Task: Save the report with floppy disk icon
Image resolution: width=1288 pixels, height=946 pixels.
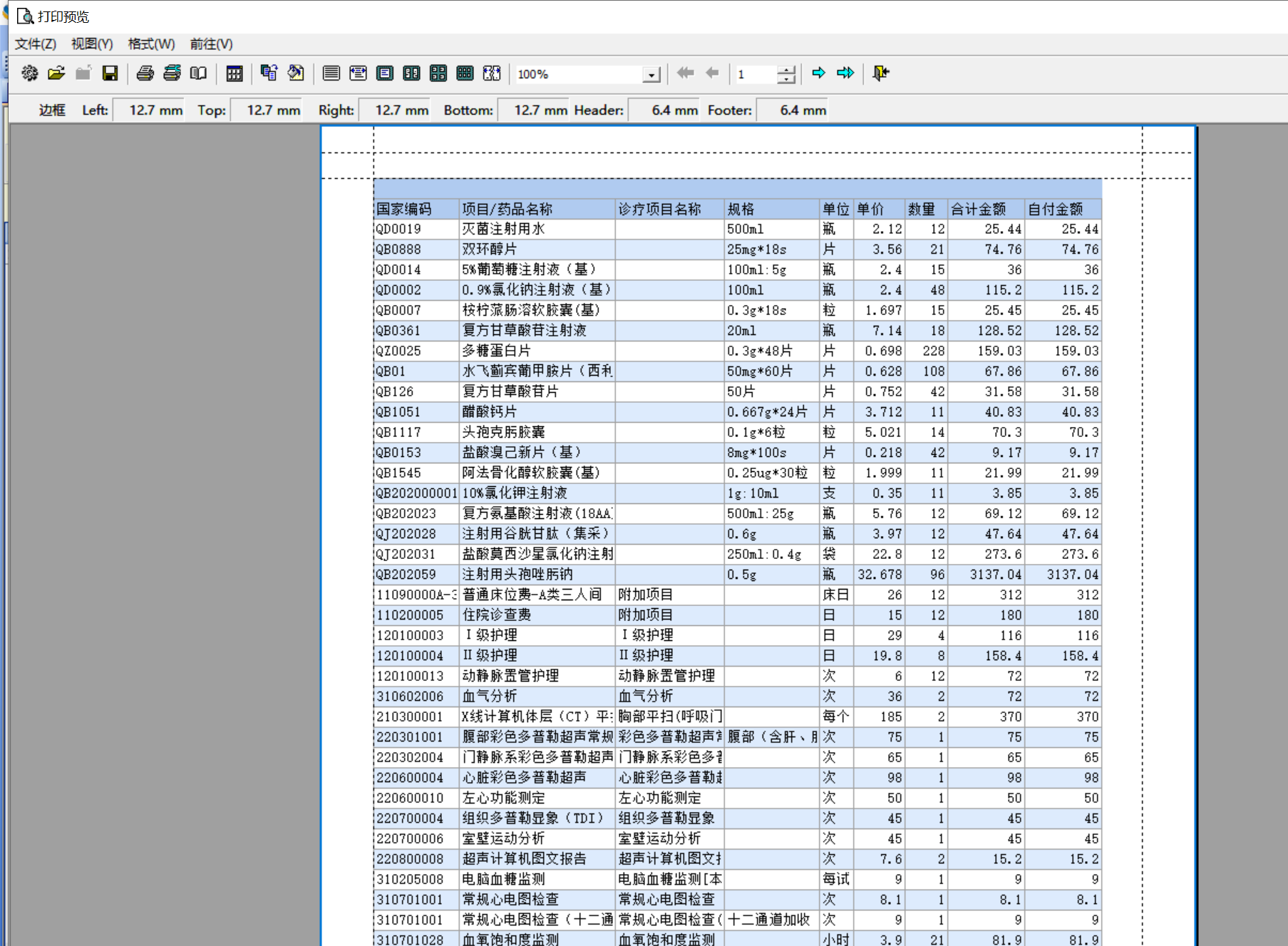Action: (x=110, y=73)
